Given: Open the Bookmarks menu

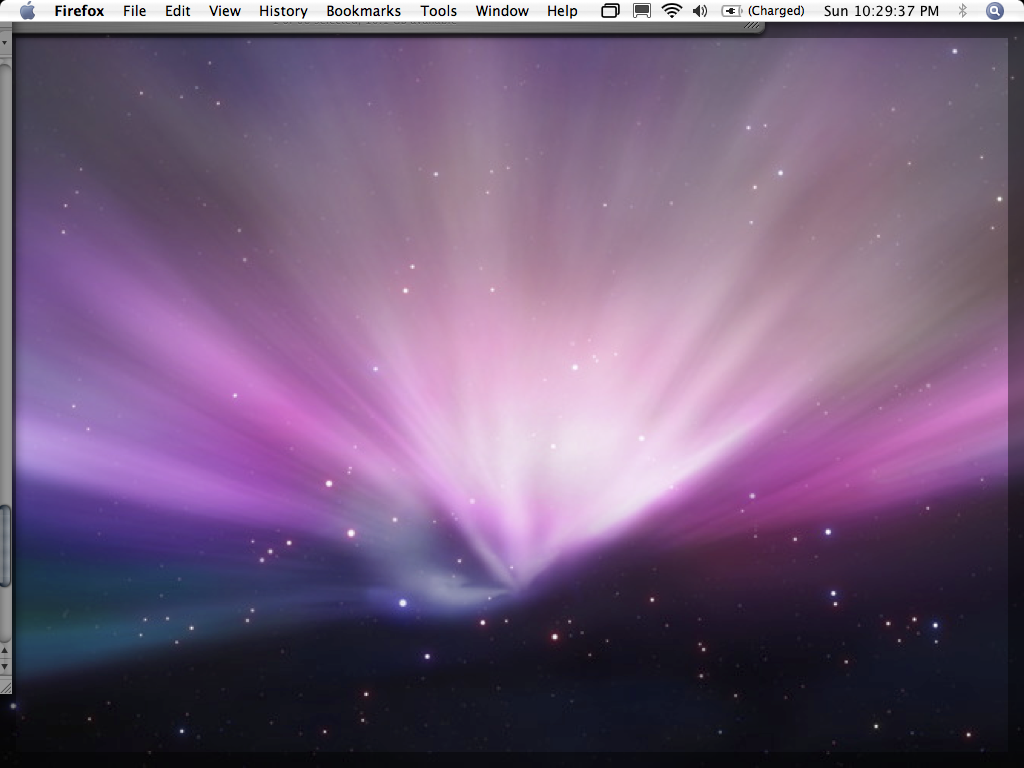Looking at the screenshot, I should [363, 11].
